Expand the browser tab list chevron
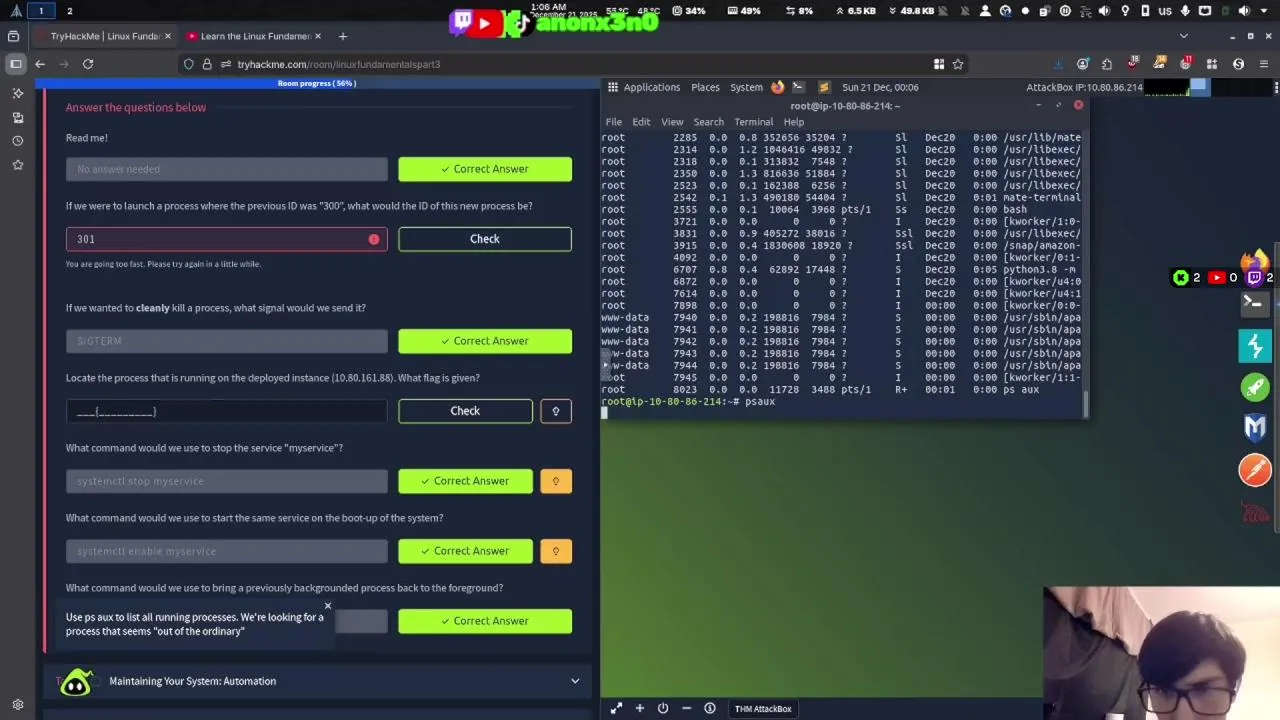 (1184, 36)
